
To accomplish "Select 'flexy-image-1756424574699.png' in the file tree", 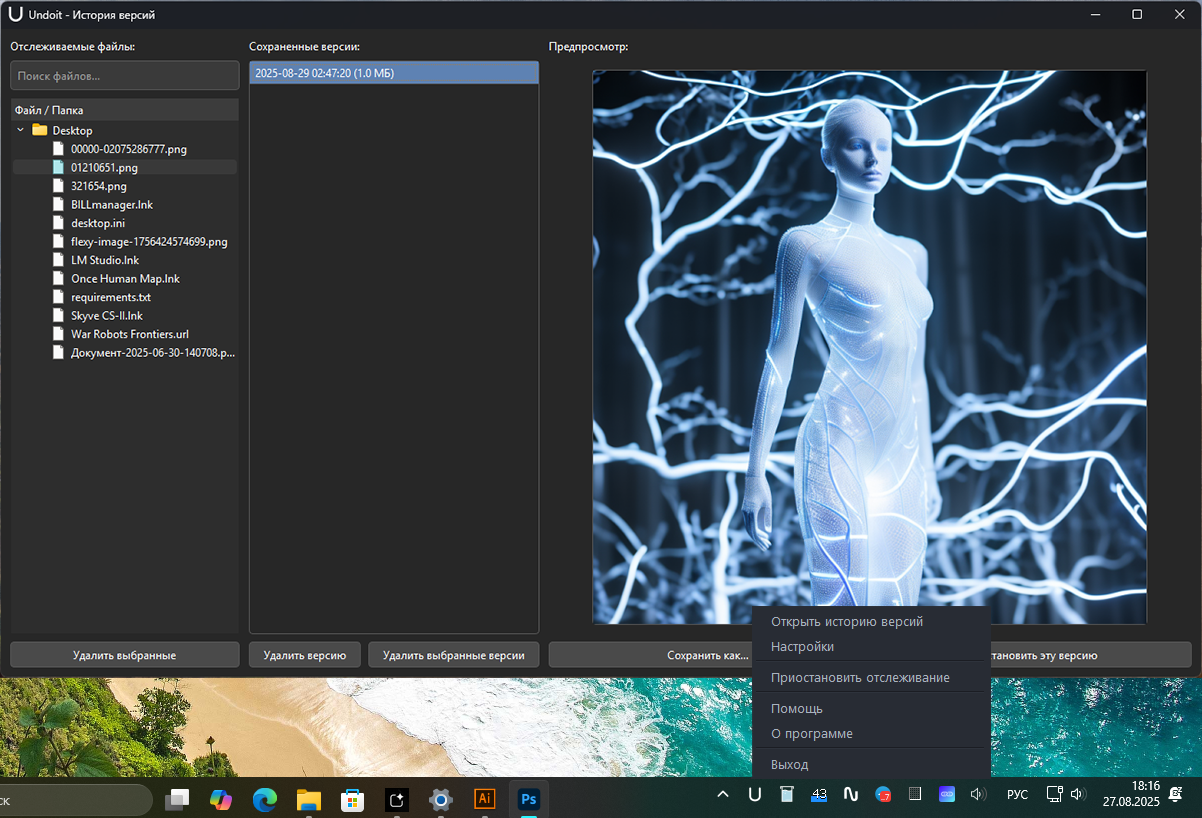I will (x=149, y=241).
